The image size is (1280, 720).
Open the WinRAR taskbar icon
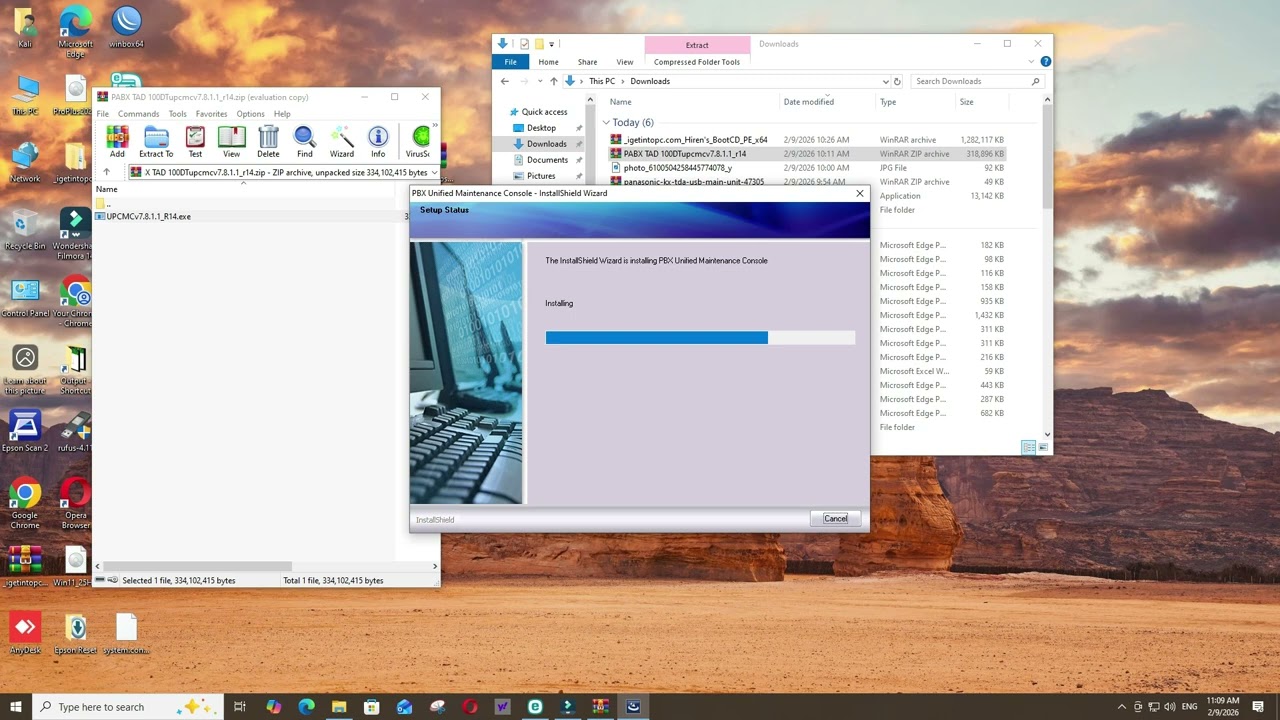click(x=600, y=707)
